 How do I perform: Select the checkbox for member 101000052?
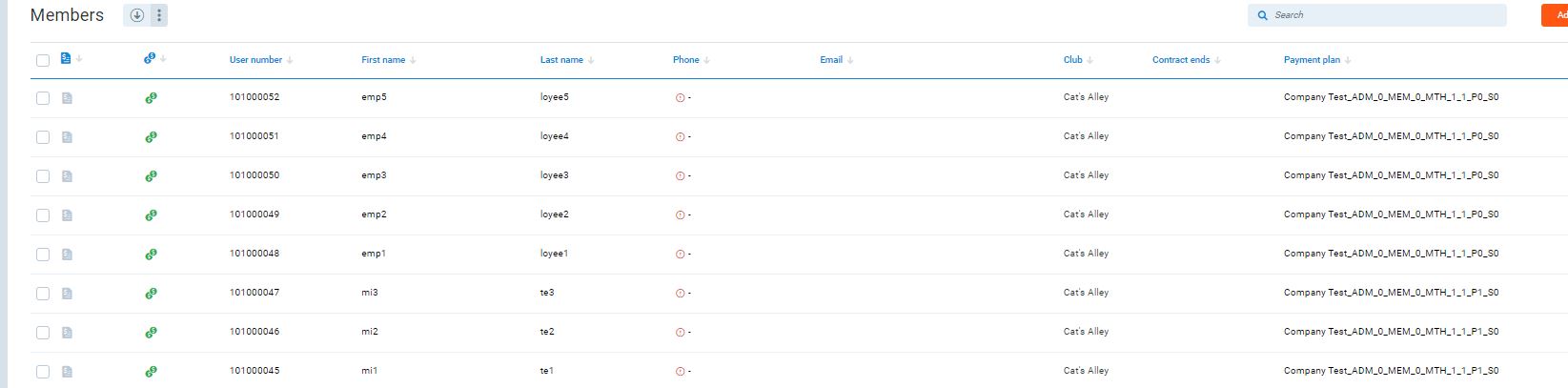43,98
